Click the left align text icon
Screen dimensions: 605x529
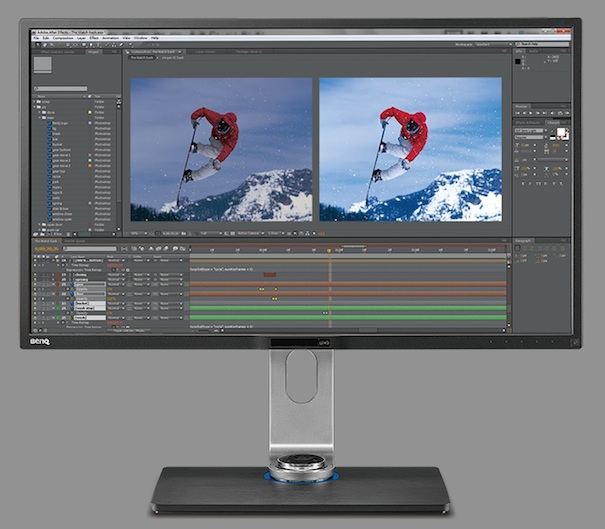(x=518, y=250)
